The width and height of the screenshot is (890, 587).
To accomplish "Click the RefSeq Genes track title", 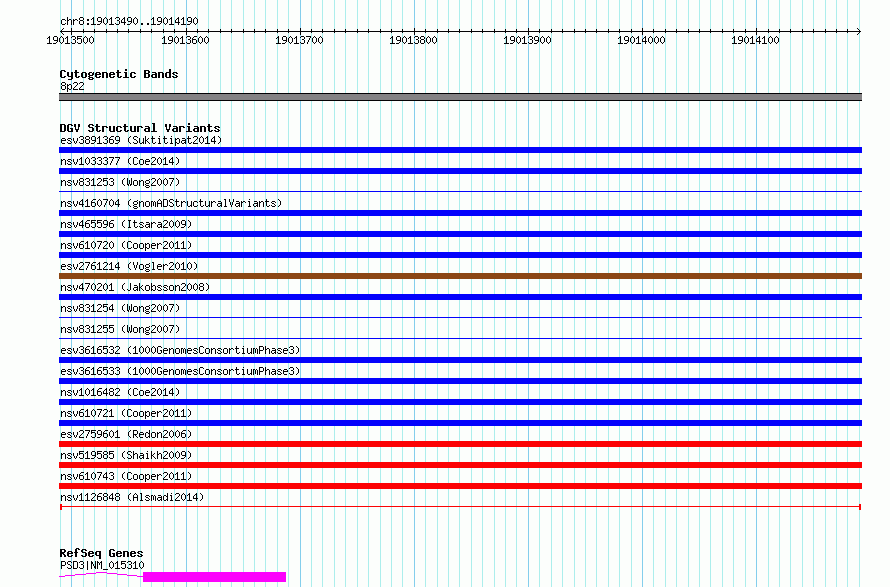I will click(101, 553).
